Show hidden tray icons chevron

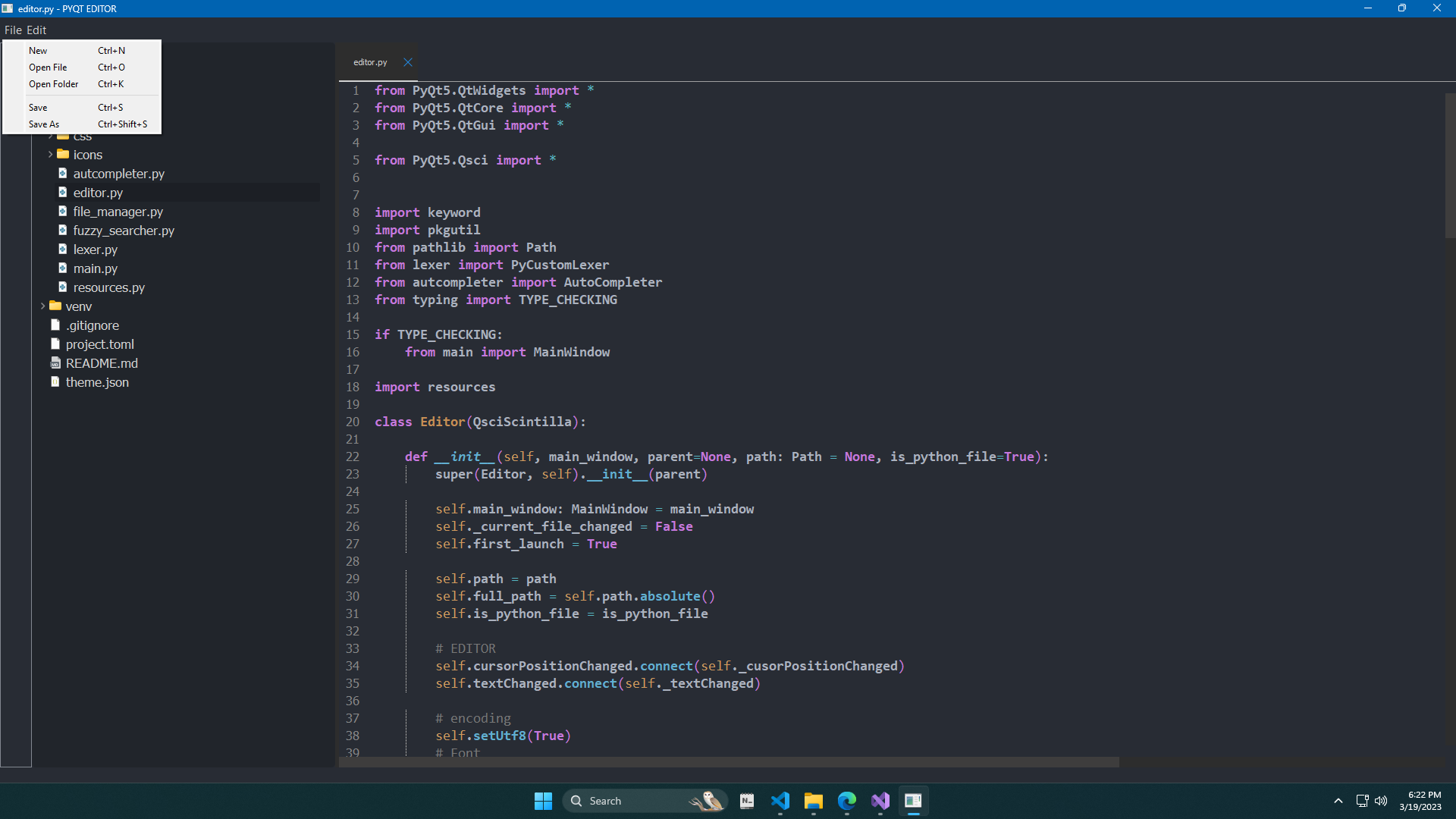click(1338, 801)
